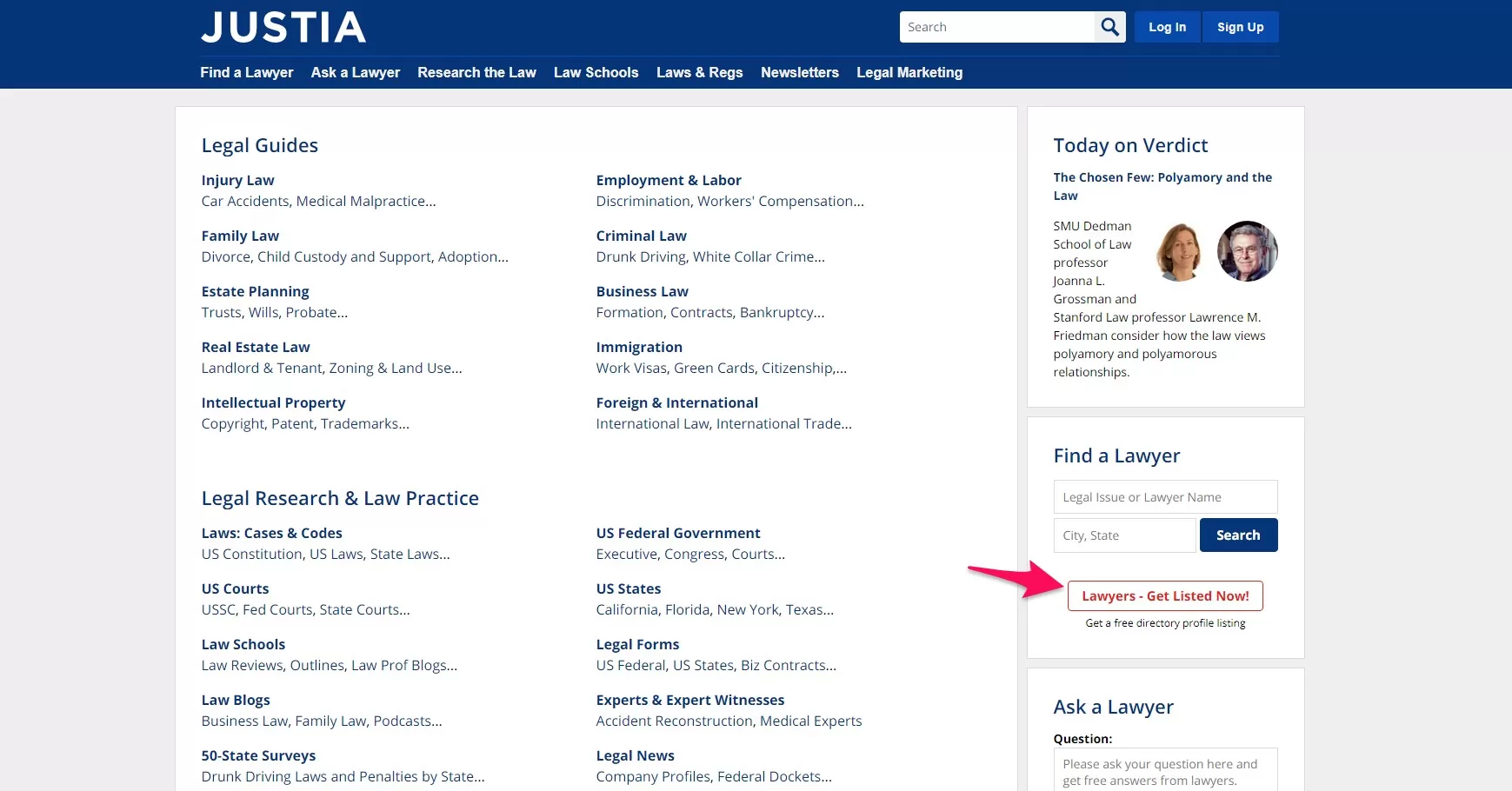This screenshot has width=1512, height=791.
Task: Click the Sign Up button
Action: tap(1241, 27)
